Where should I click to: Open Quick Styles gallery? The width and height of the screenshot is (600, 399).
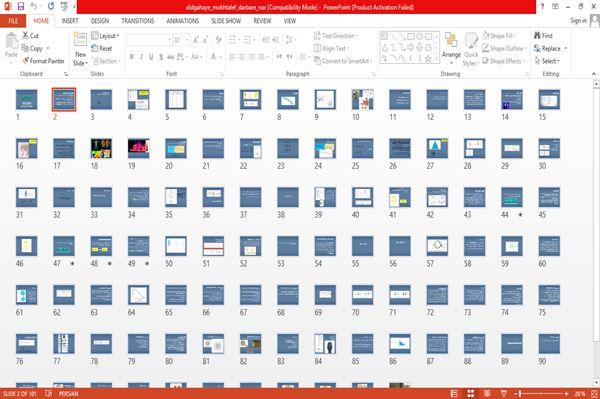tap(471, 49)
